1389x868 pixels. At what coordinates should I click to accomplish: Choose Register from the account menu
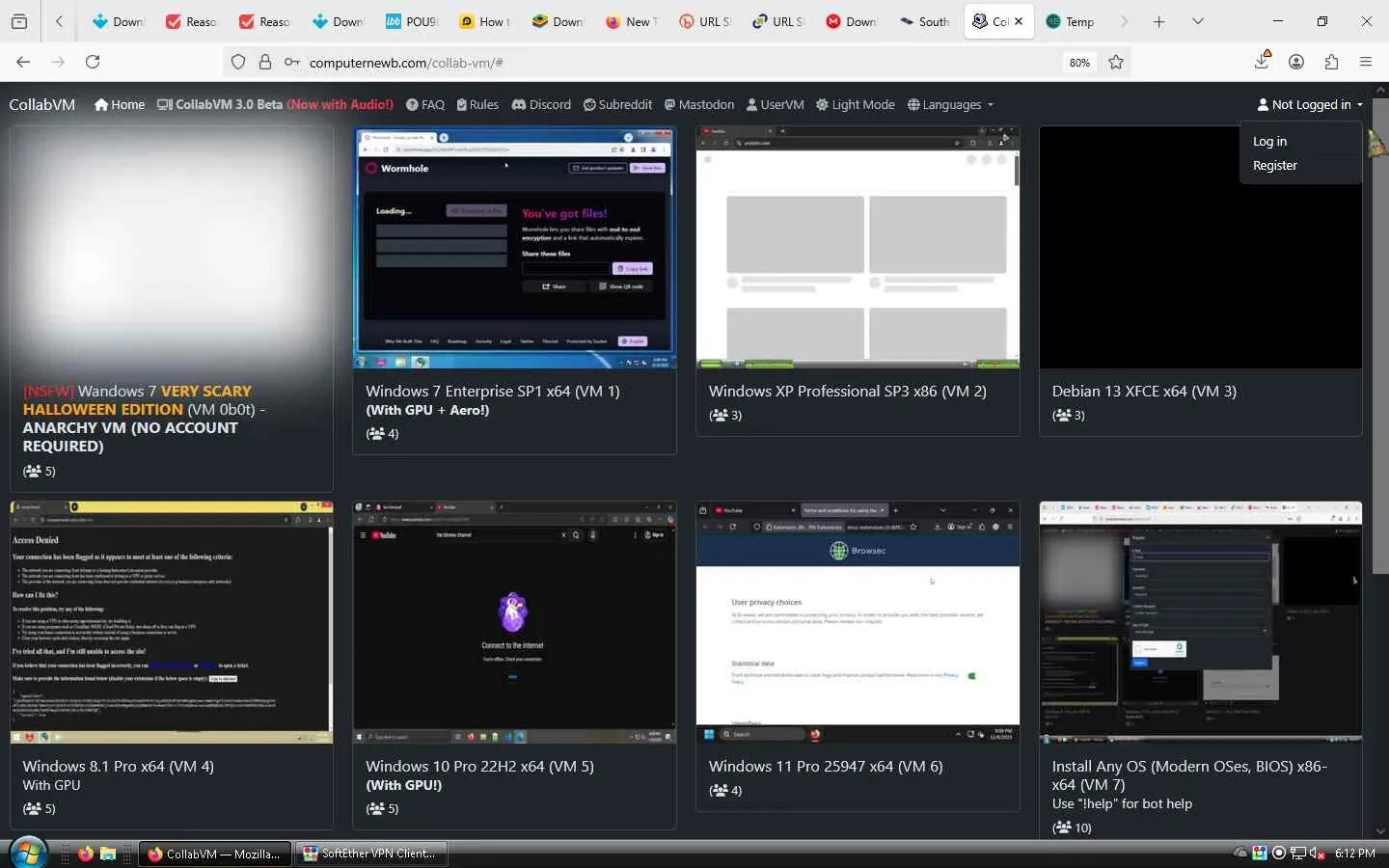pos(1274,165)
